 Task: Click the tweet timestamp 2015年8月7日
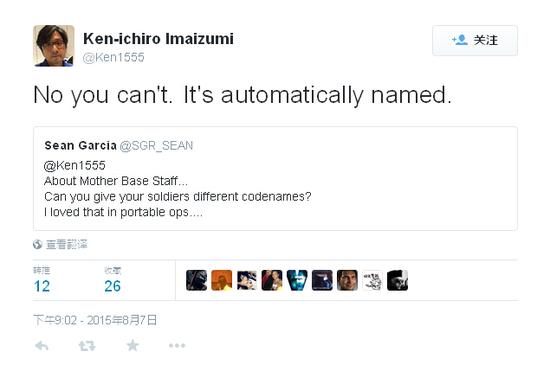[95, 320]
